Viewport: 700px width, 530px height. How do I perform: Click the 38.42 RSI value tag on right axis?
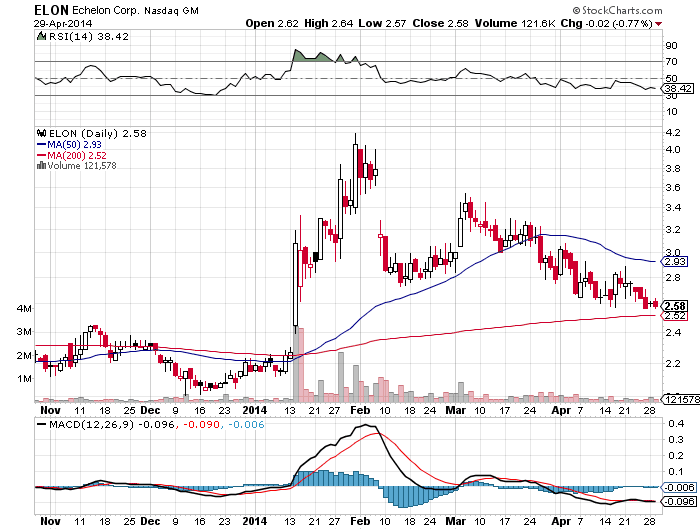(x=679, y=88)
